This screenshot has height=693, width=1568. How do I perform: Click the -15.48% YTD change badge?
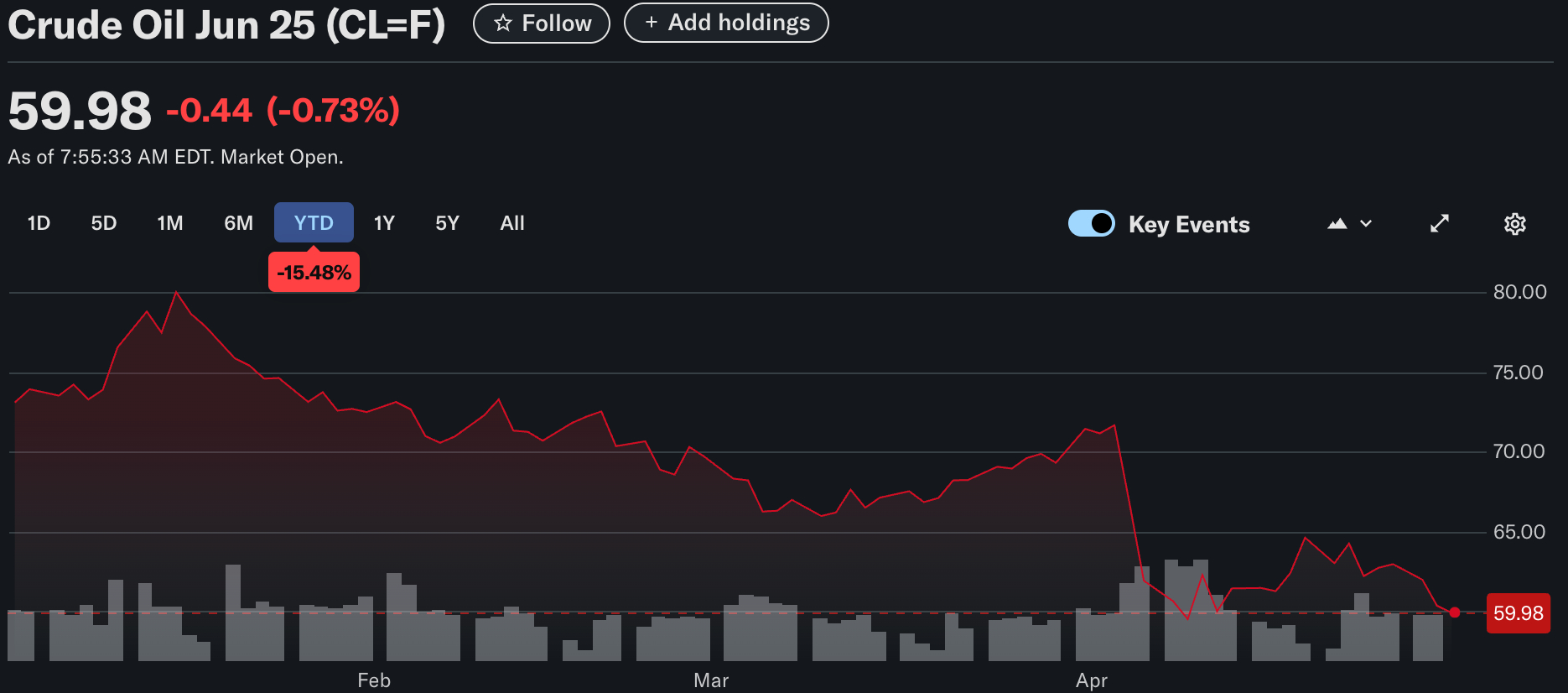(314, 273)
